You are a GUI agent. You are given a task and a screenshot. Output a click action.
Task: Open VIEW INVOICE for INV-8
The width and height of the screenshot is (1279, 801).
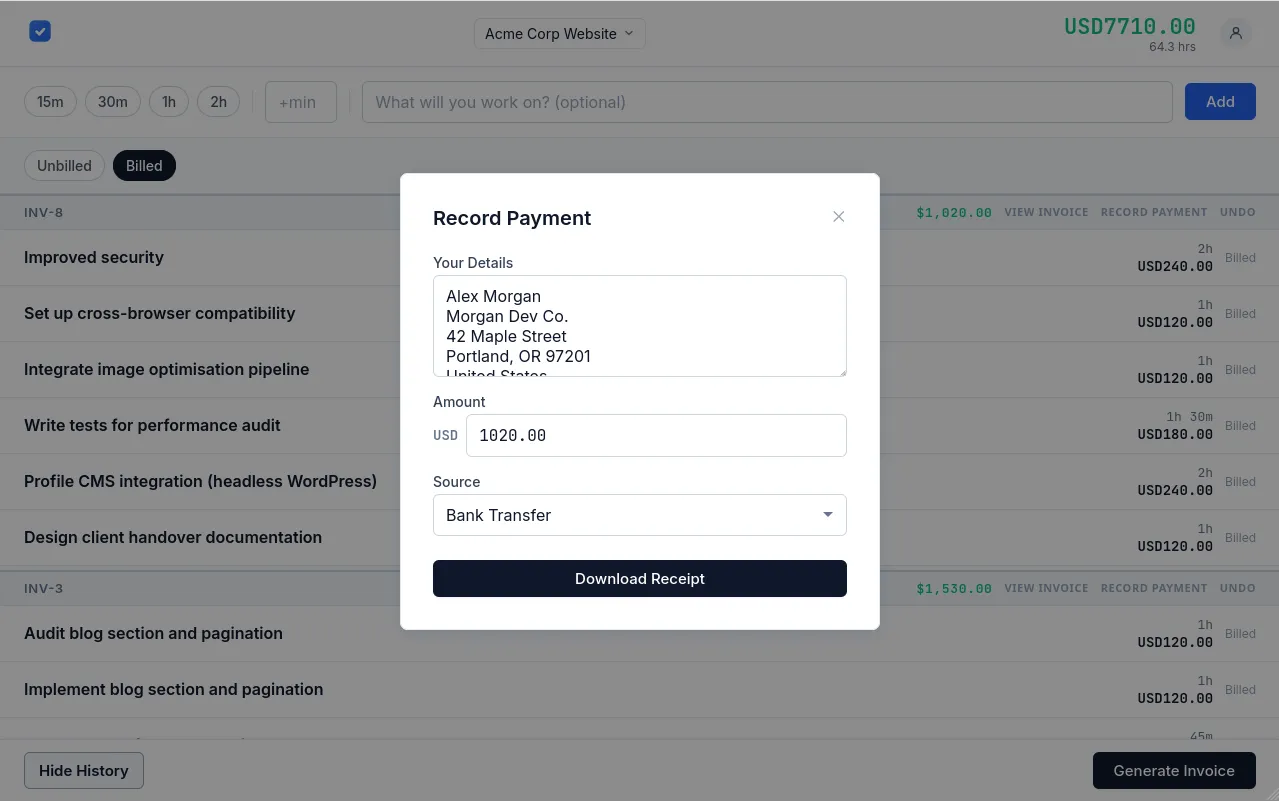[x=1046, y=212]
